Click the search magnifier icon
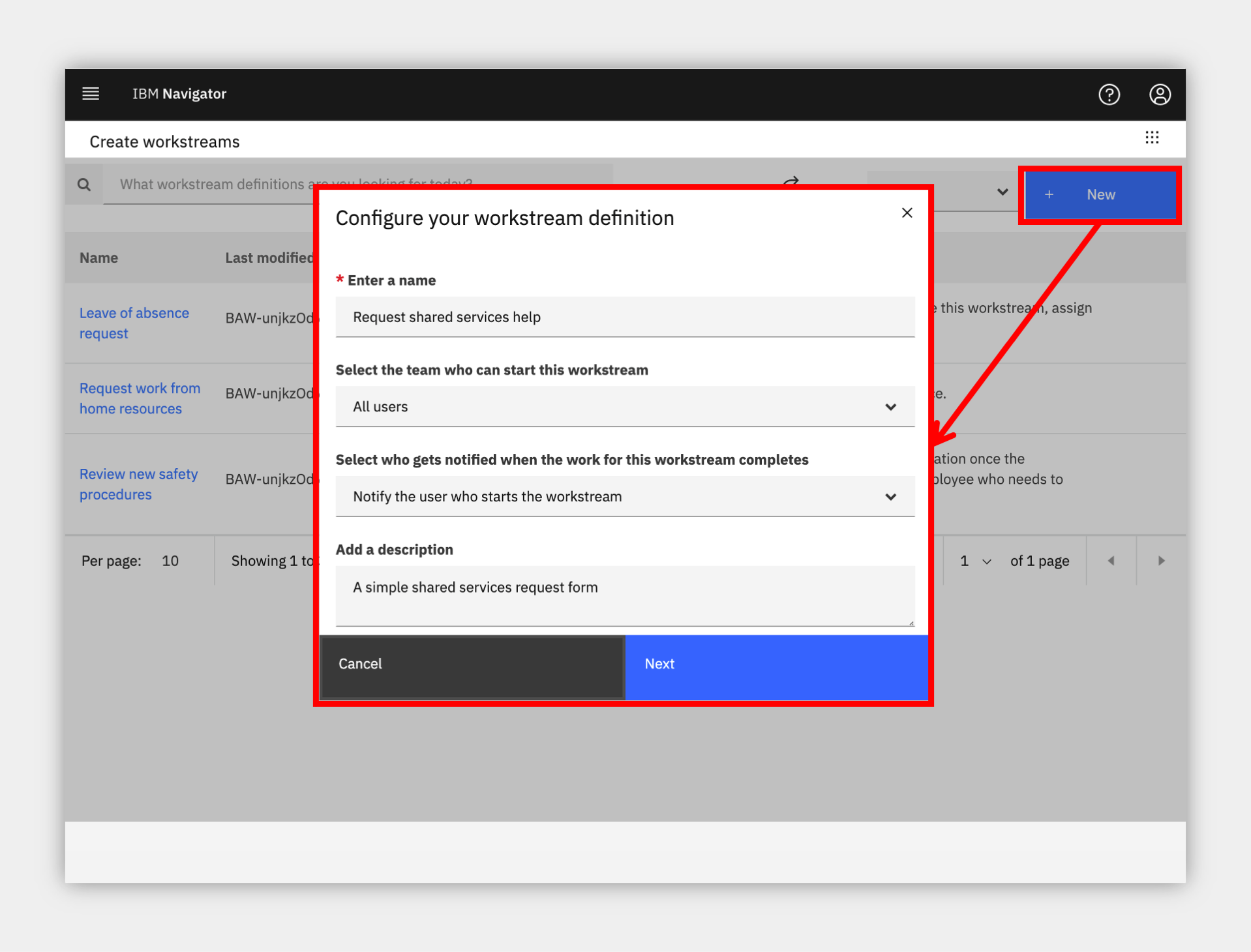Viewport: 1251px width, 952px height. tap(84, 185)
